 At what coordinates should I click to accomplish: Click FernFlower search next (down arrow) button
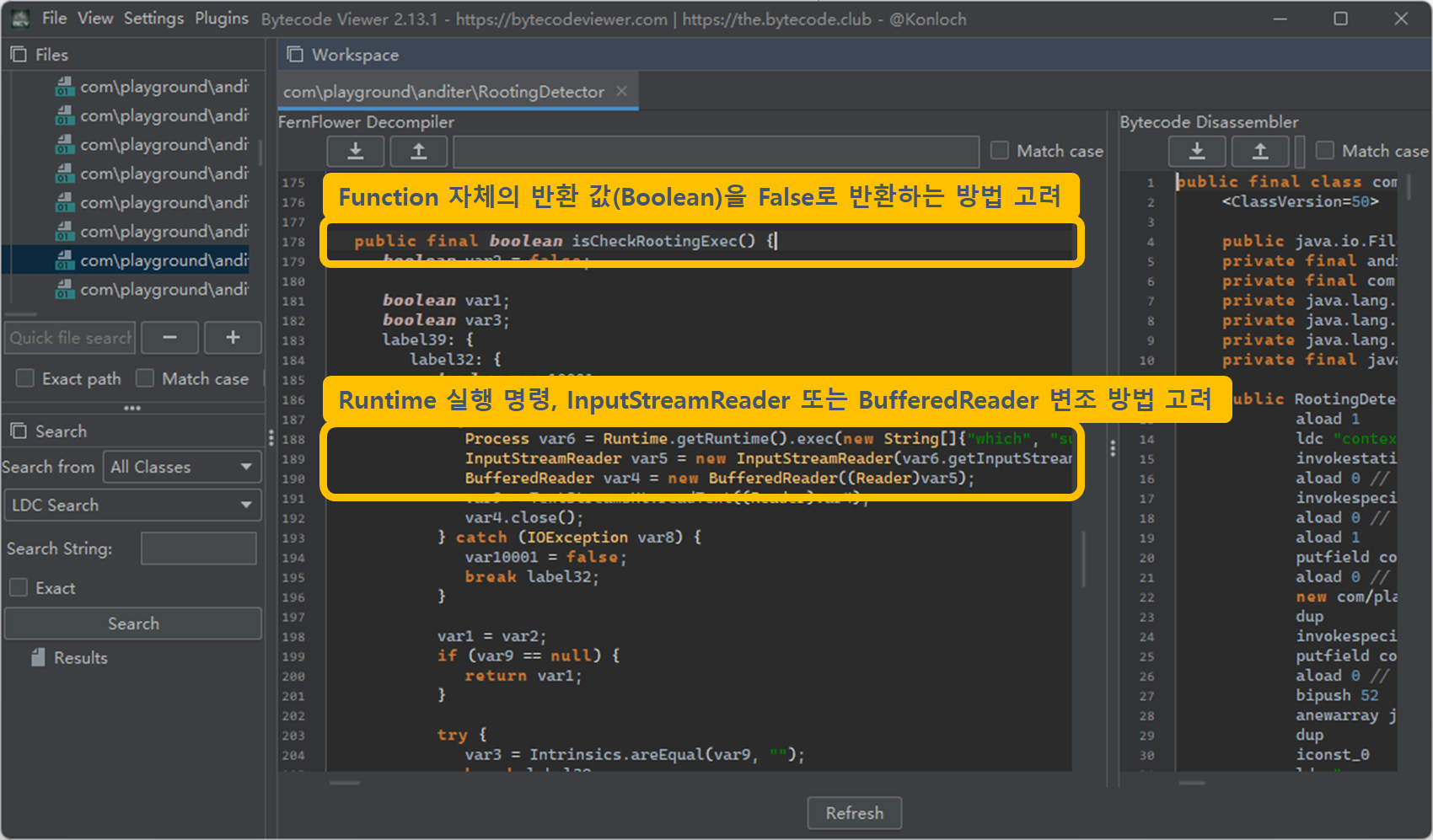click(x=356, y=152)
